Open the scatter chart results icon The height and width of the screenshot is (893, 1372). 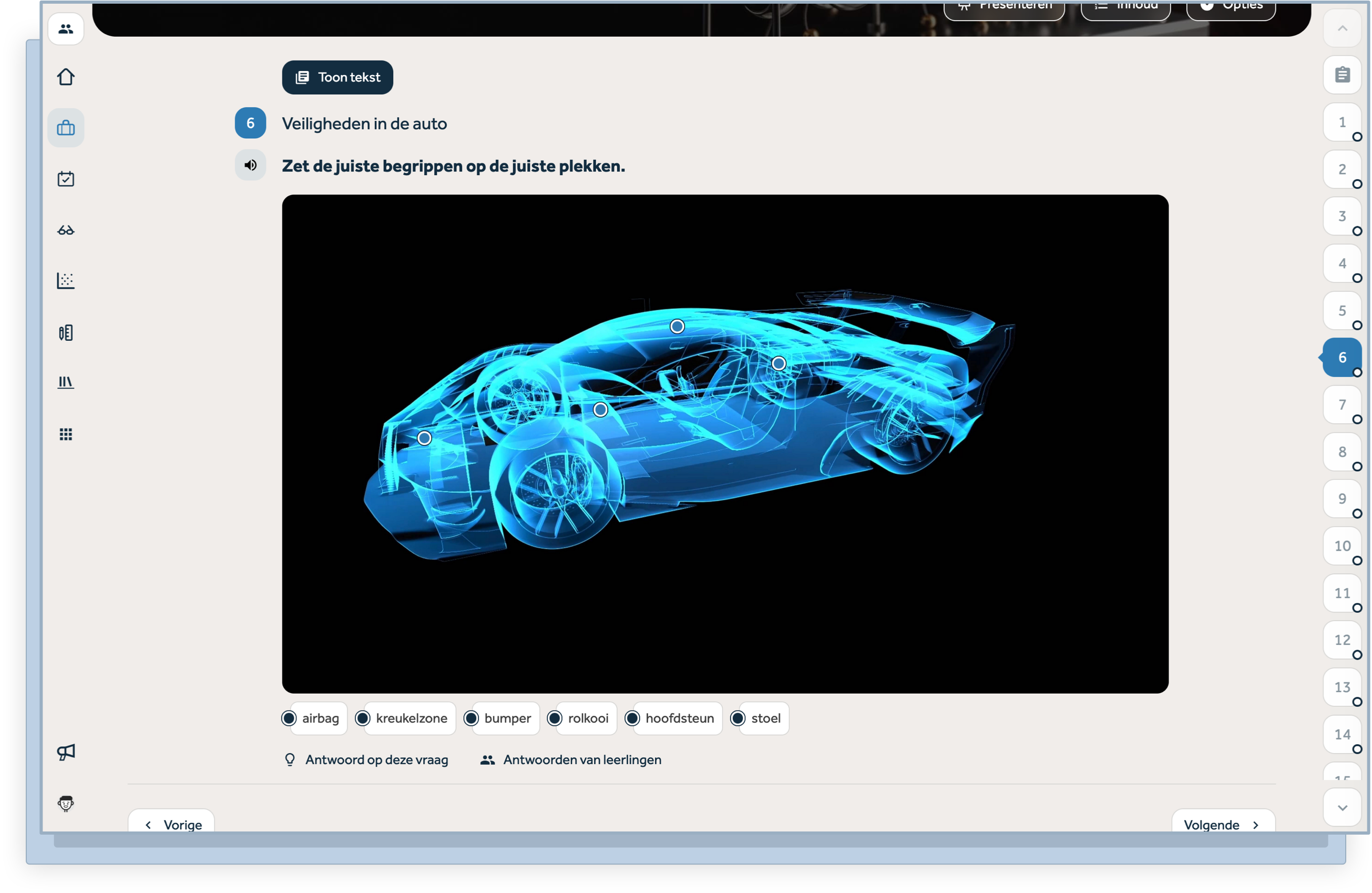[x=66, y=281]
